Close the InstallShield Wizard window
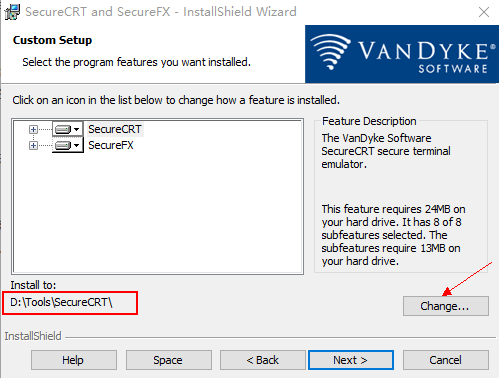Image resolution: width=499 pixels, height=378 pixels. (x=484, y=12)
